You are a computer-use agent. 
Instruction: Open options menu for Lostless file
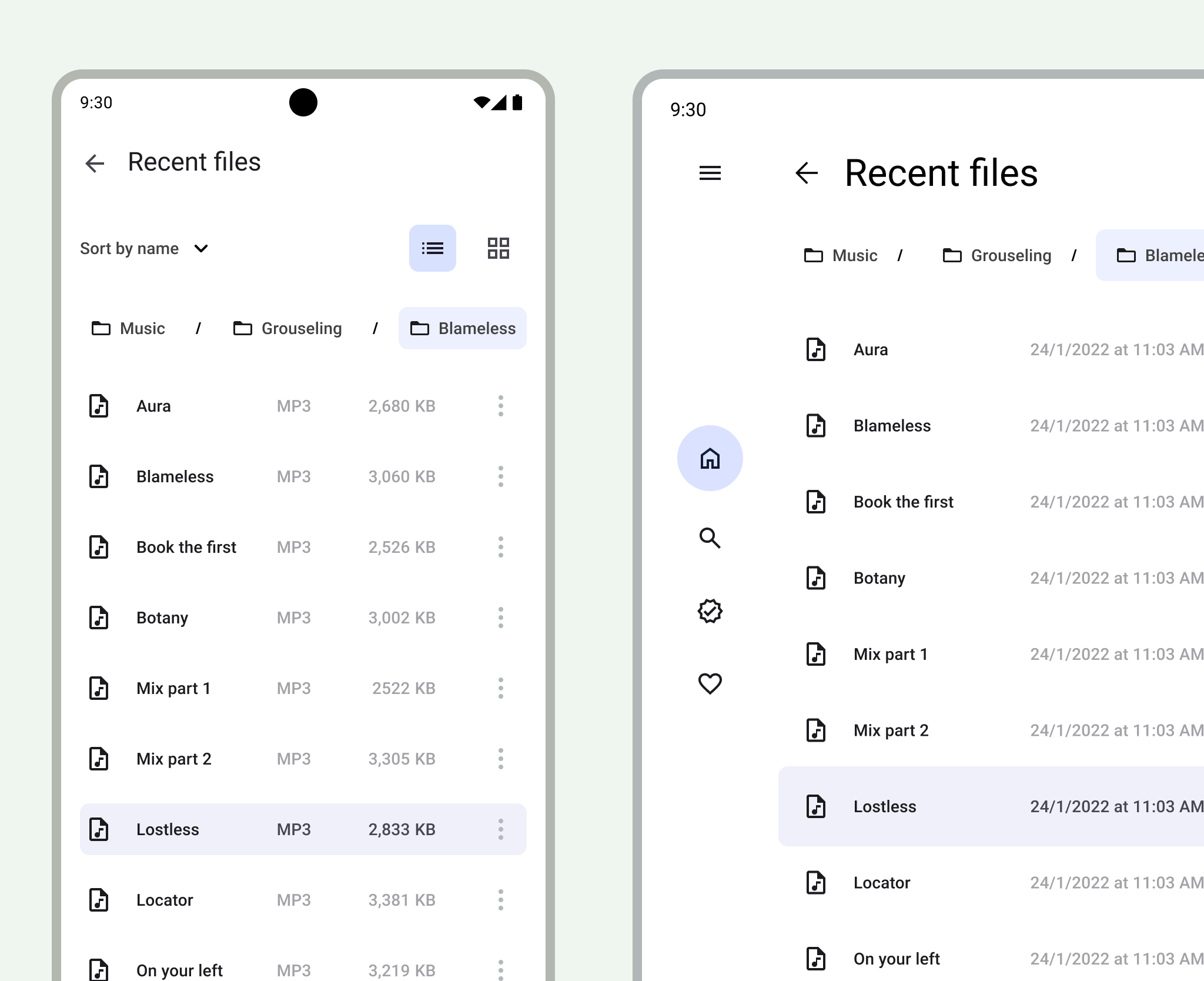(500, 828)
